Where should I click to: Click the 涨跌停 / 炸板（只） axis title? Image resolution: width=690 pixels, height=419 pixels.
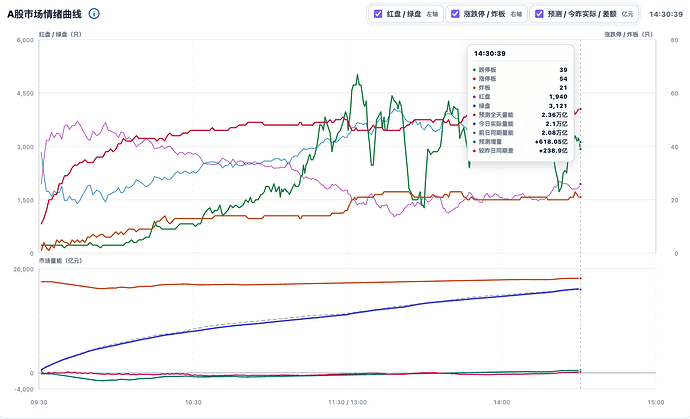(628, 34)
